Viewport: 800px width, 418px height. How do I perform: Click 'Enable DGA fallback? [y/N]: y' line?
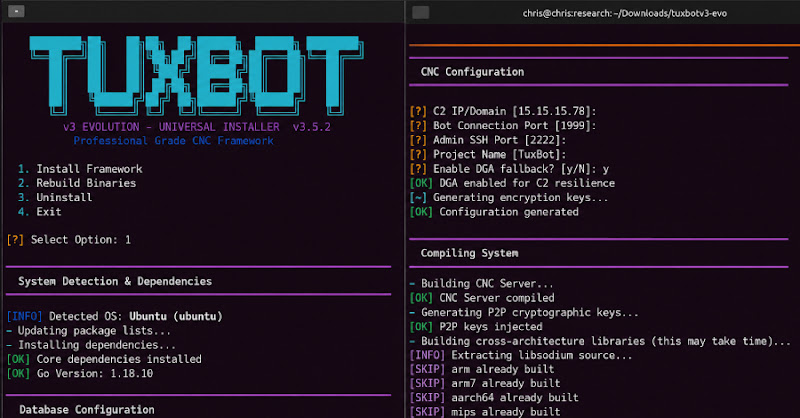pyautogui.click(x=510, y=169)
